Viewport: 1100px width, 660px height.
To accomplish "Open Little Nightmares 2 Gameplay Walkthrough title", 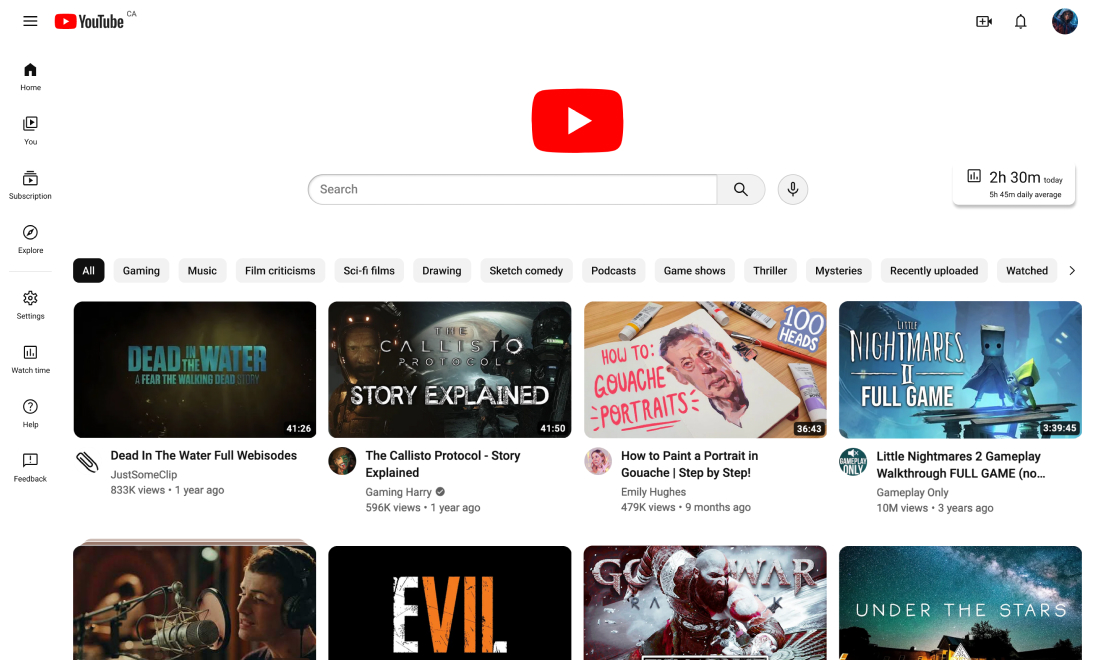I will coord(960,465).
